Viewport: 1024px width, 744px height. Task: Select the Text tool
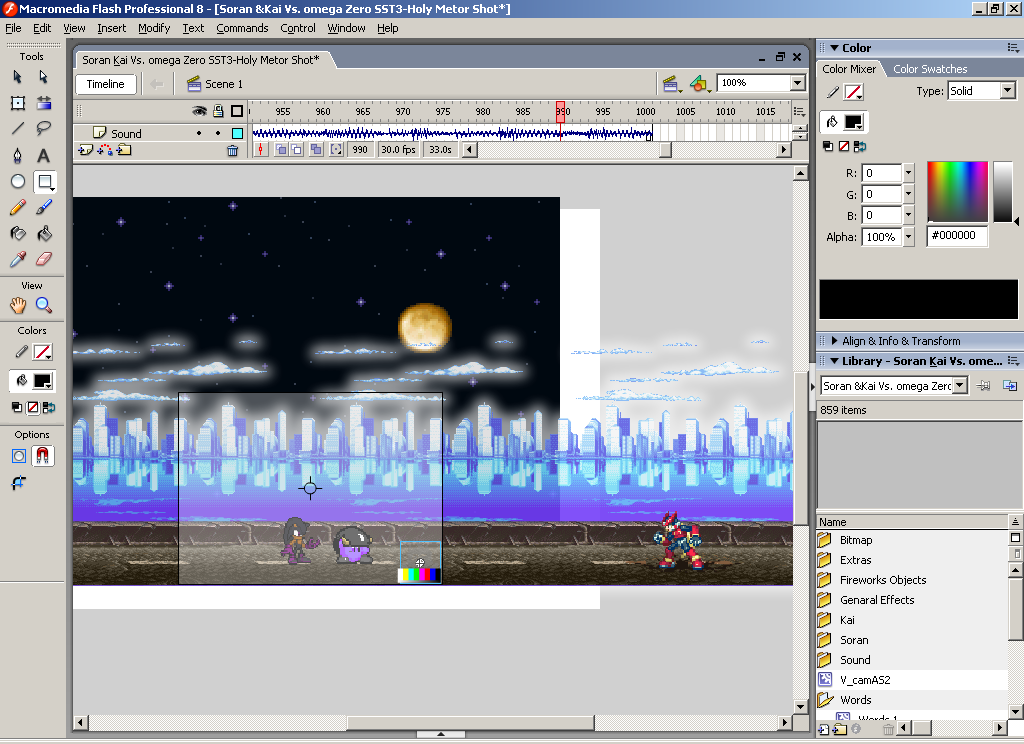coord(44,155)
